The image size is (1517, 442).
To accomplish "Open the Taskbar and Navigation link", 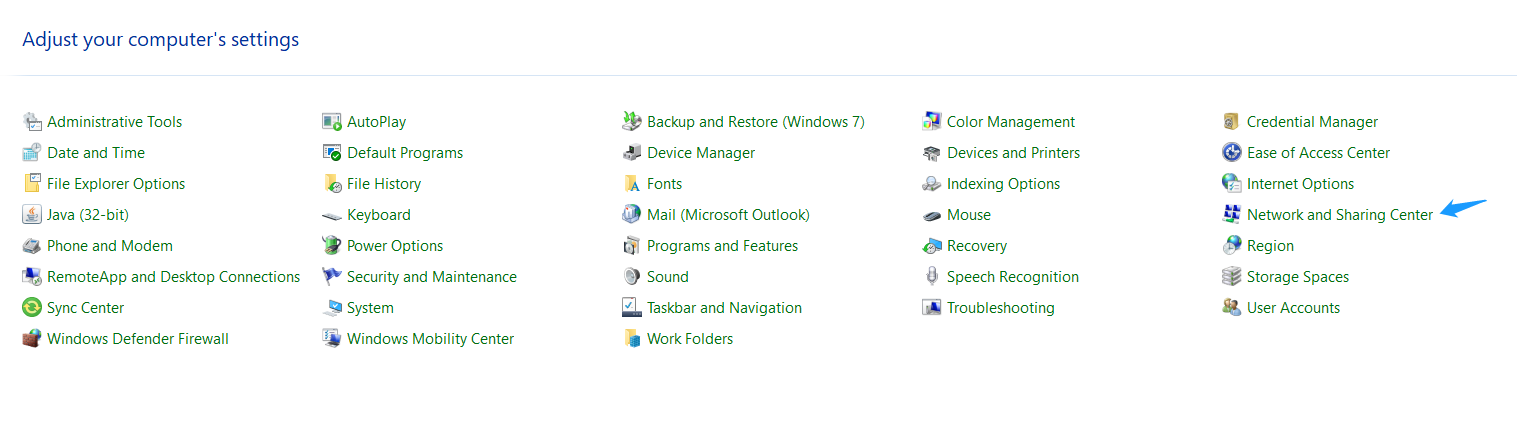I will point(725,308).
